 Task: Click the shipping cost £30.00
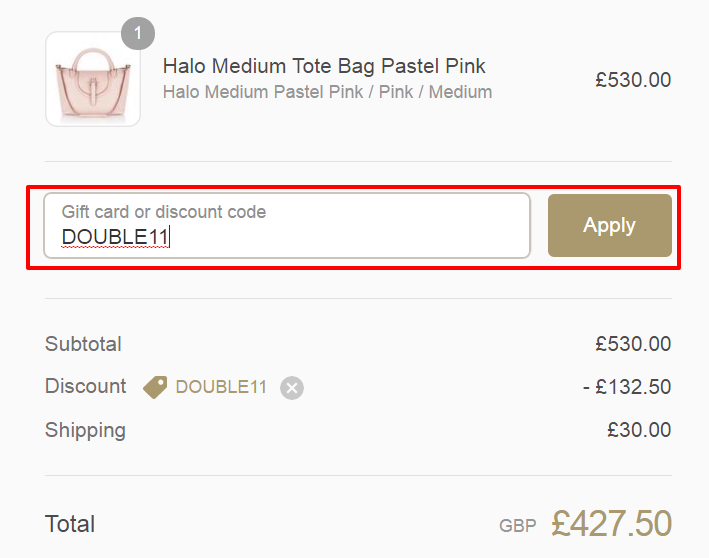coord(639,430)
